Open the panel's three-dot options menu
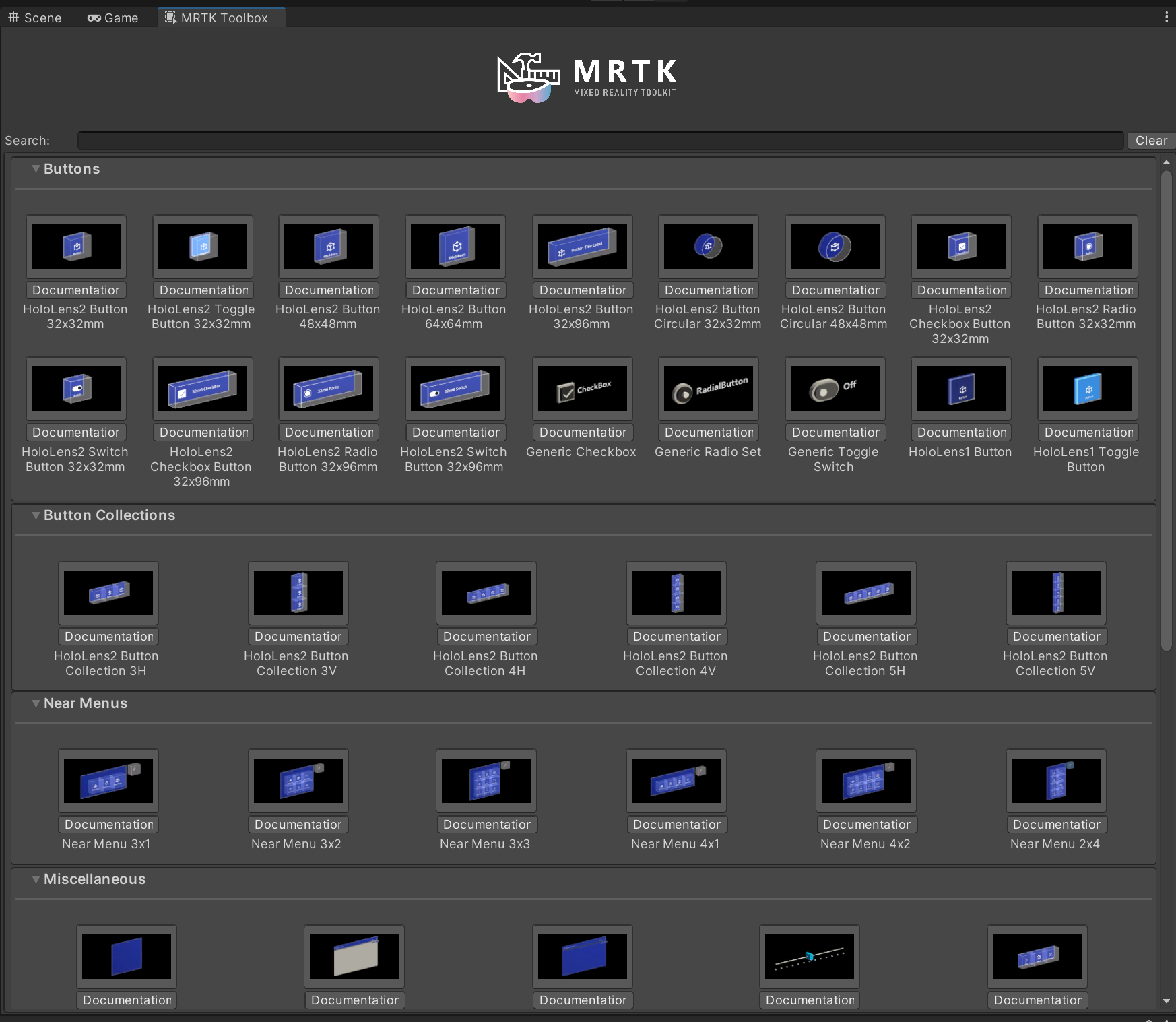 [1167, 17]
